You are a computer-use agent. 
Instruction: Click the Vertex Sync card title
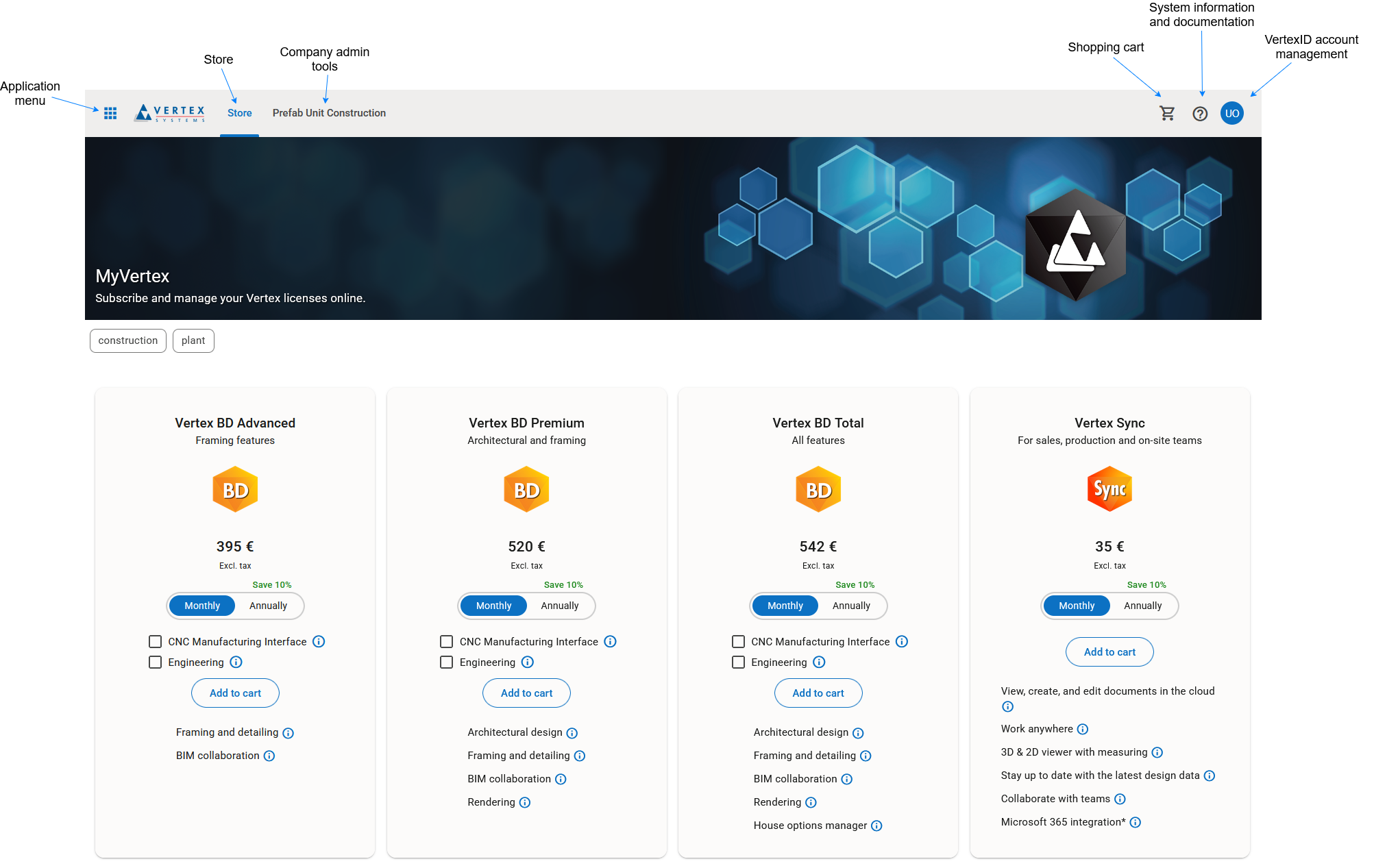pos(1109,423)
